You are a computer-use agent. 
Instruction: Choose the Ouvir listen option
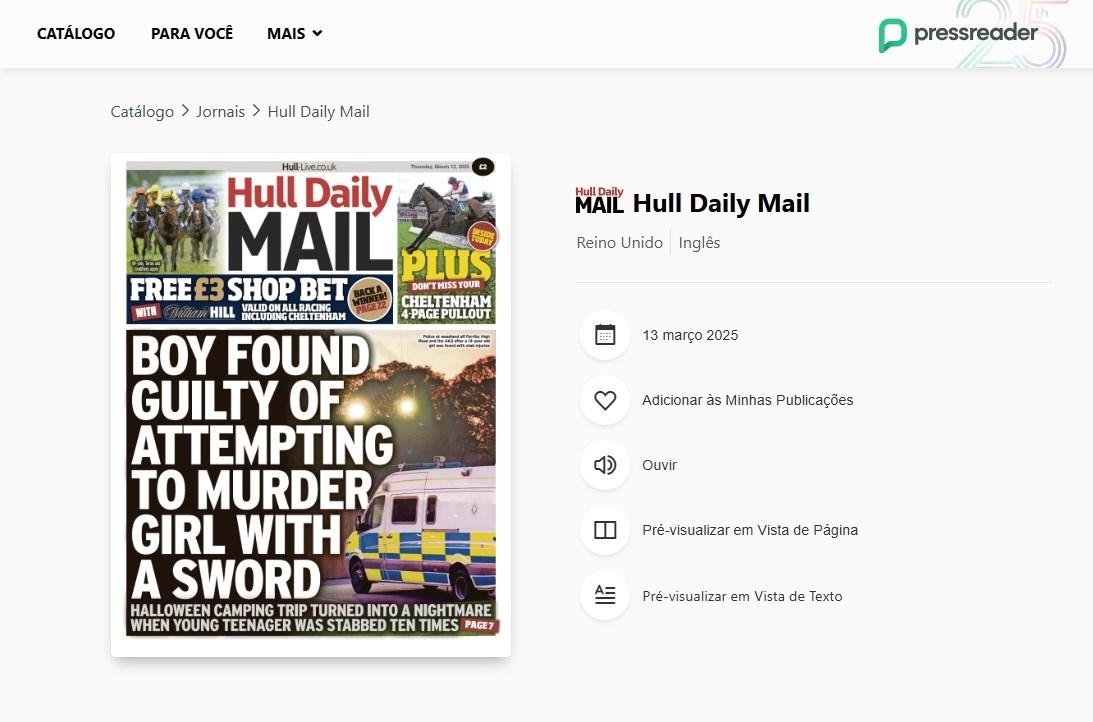[659, 465]
